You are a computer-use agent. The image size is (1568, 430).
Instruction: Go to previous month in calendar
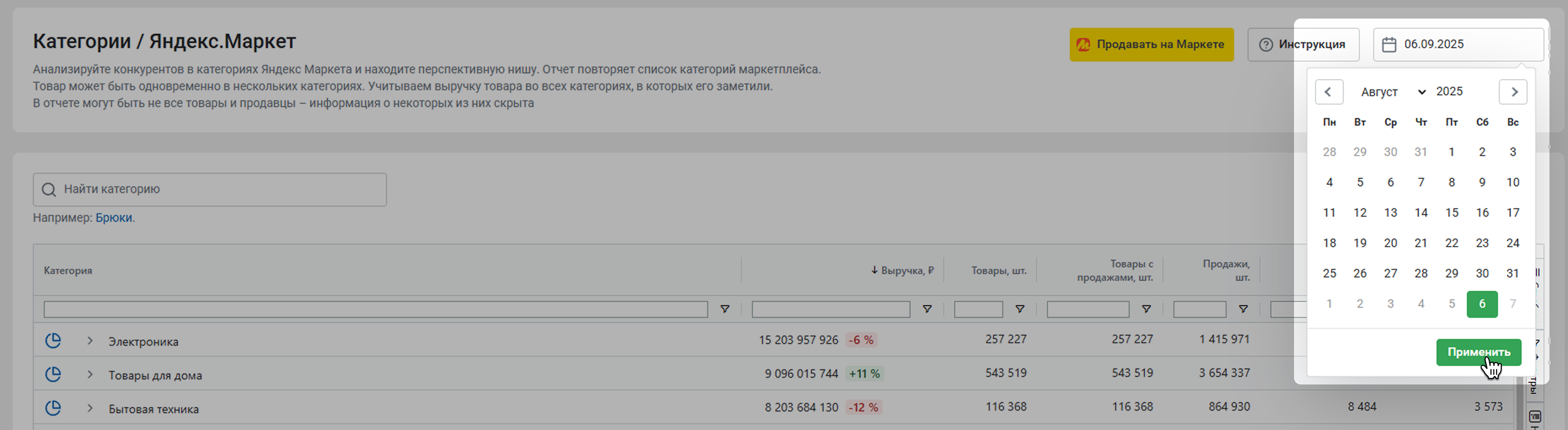coord(1329,92)
